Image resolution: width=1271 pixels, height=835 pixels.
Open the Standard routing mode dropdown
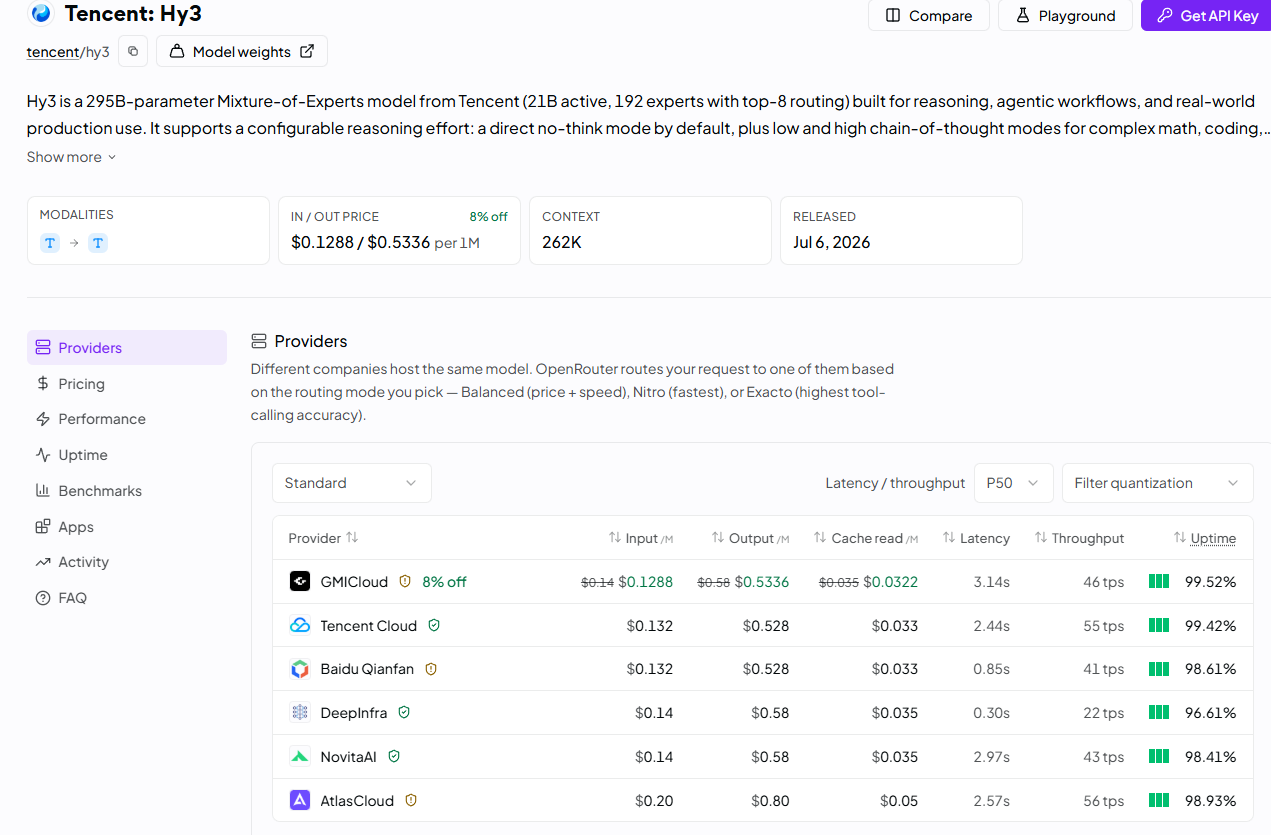352,483
